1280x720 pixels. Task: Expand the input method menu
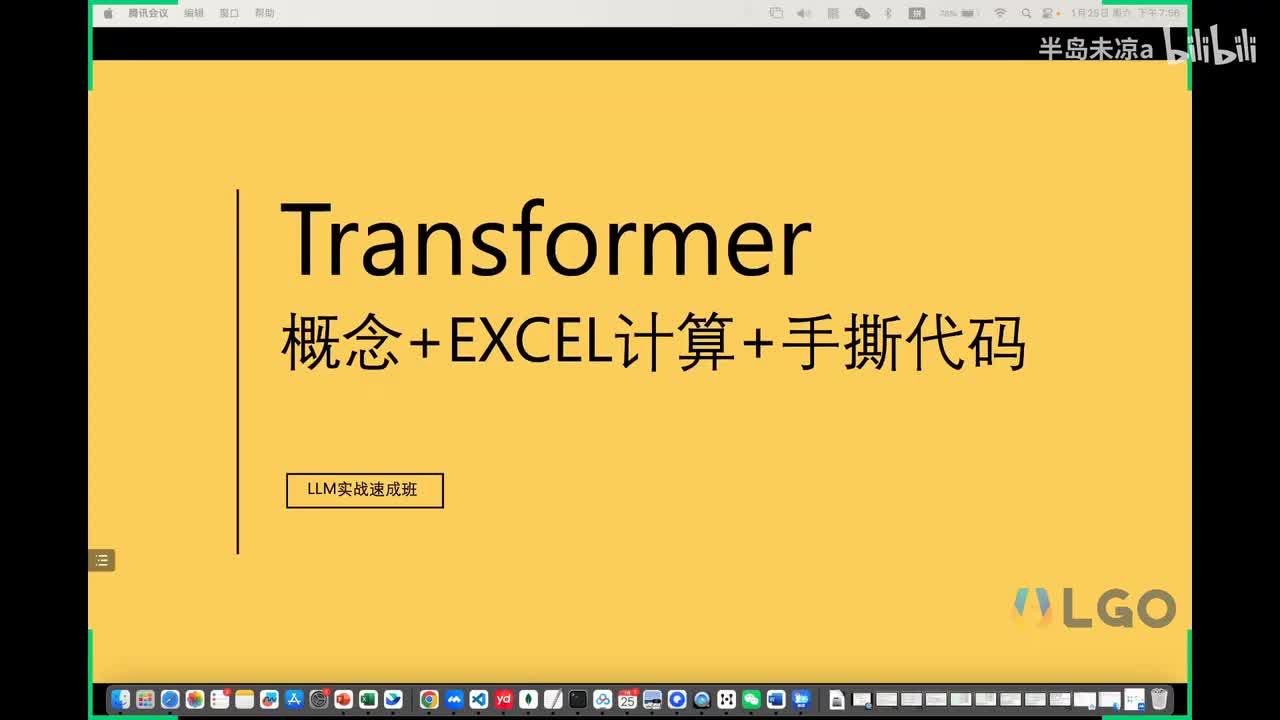pos(917,13)
